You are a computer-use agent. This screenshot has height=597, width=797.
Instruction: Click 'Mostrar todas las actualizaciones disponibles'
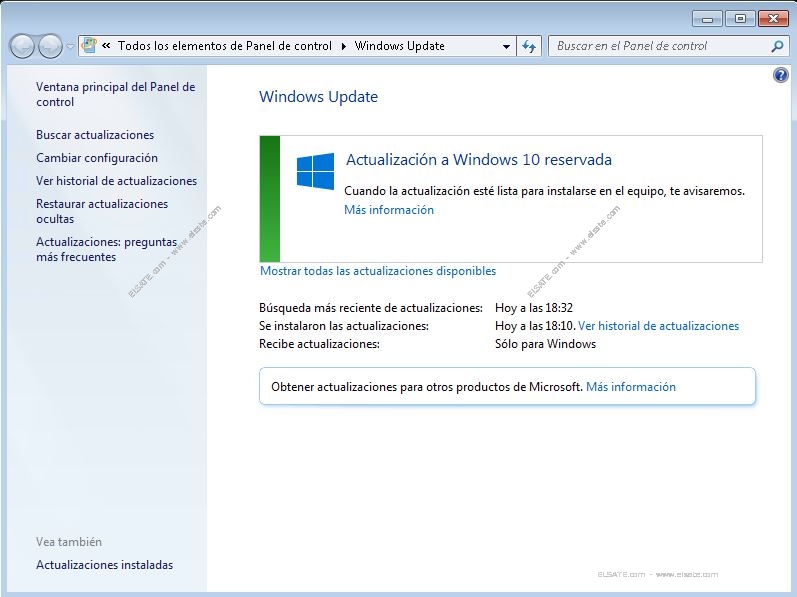(378, 271)
